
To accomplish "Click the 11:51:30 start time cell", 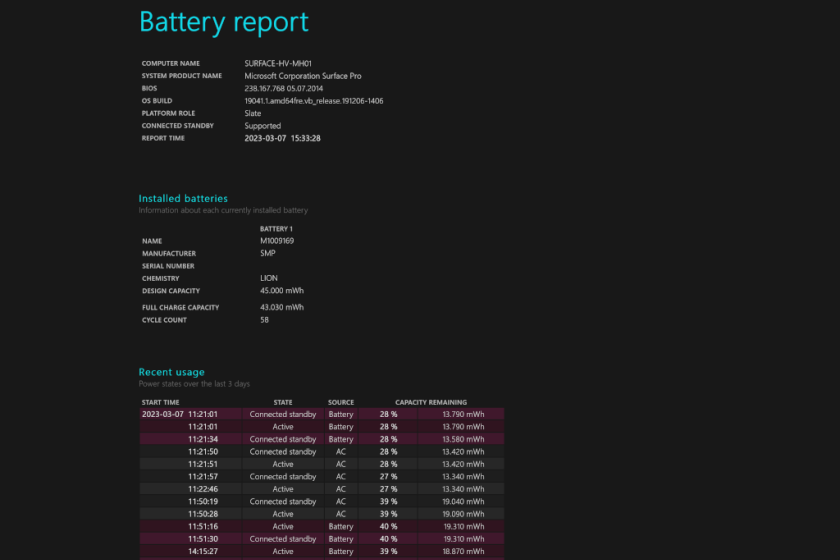I will coord(203,539).
